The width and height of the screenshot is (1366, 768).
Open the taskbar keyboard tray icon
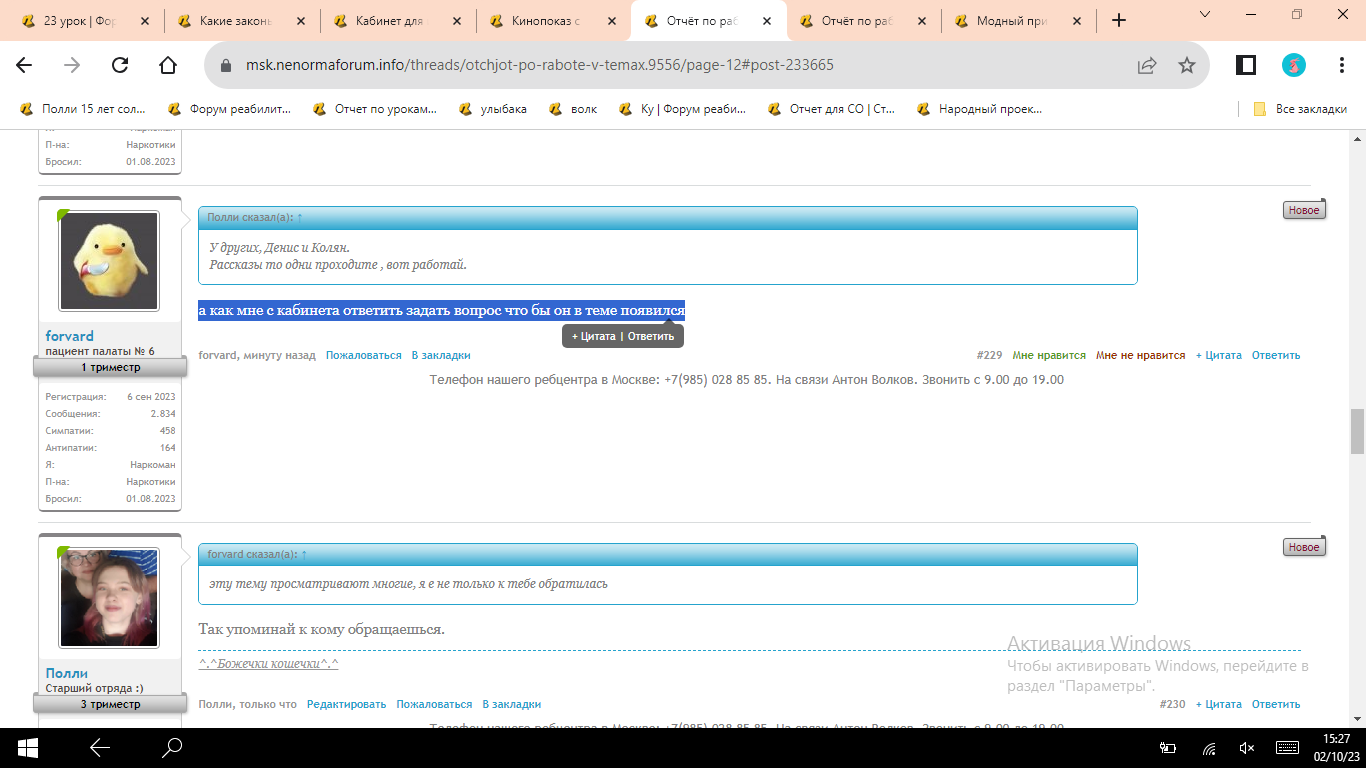pyautogui.click(x=1289, y=748)
